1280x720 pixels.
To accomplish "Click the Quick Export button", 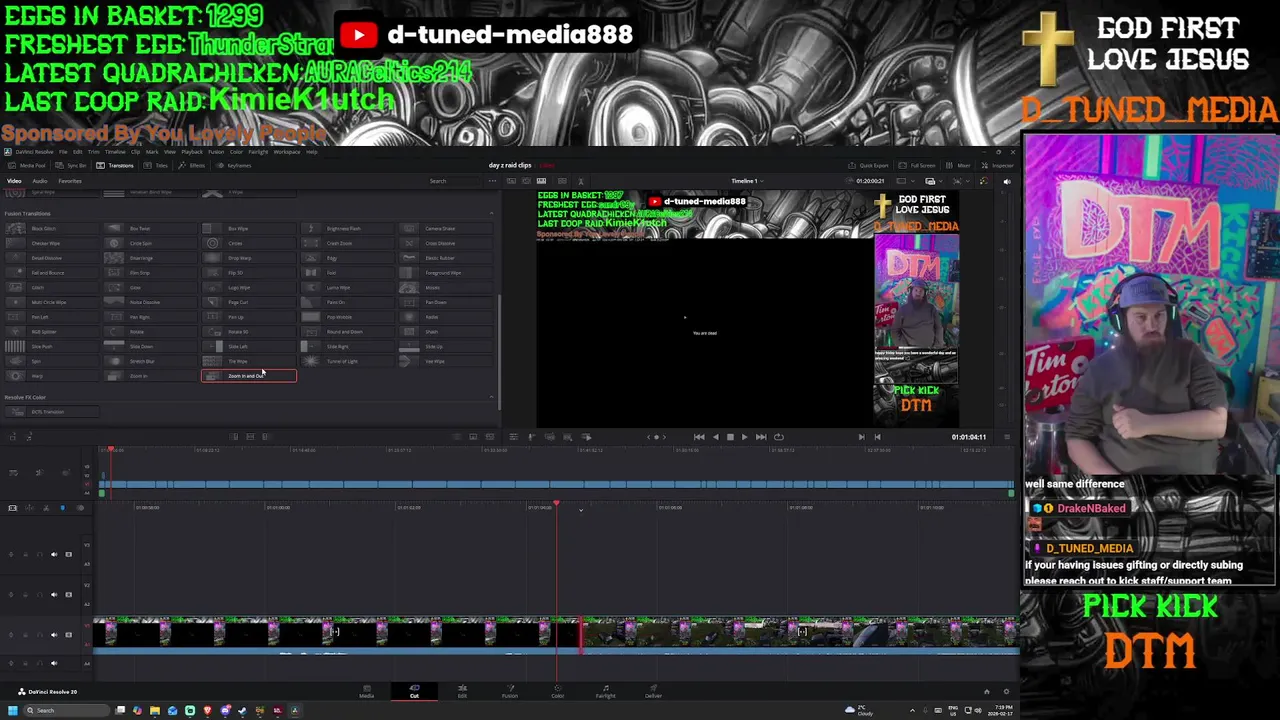I will 869,165.
